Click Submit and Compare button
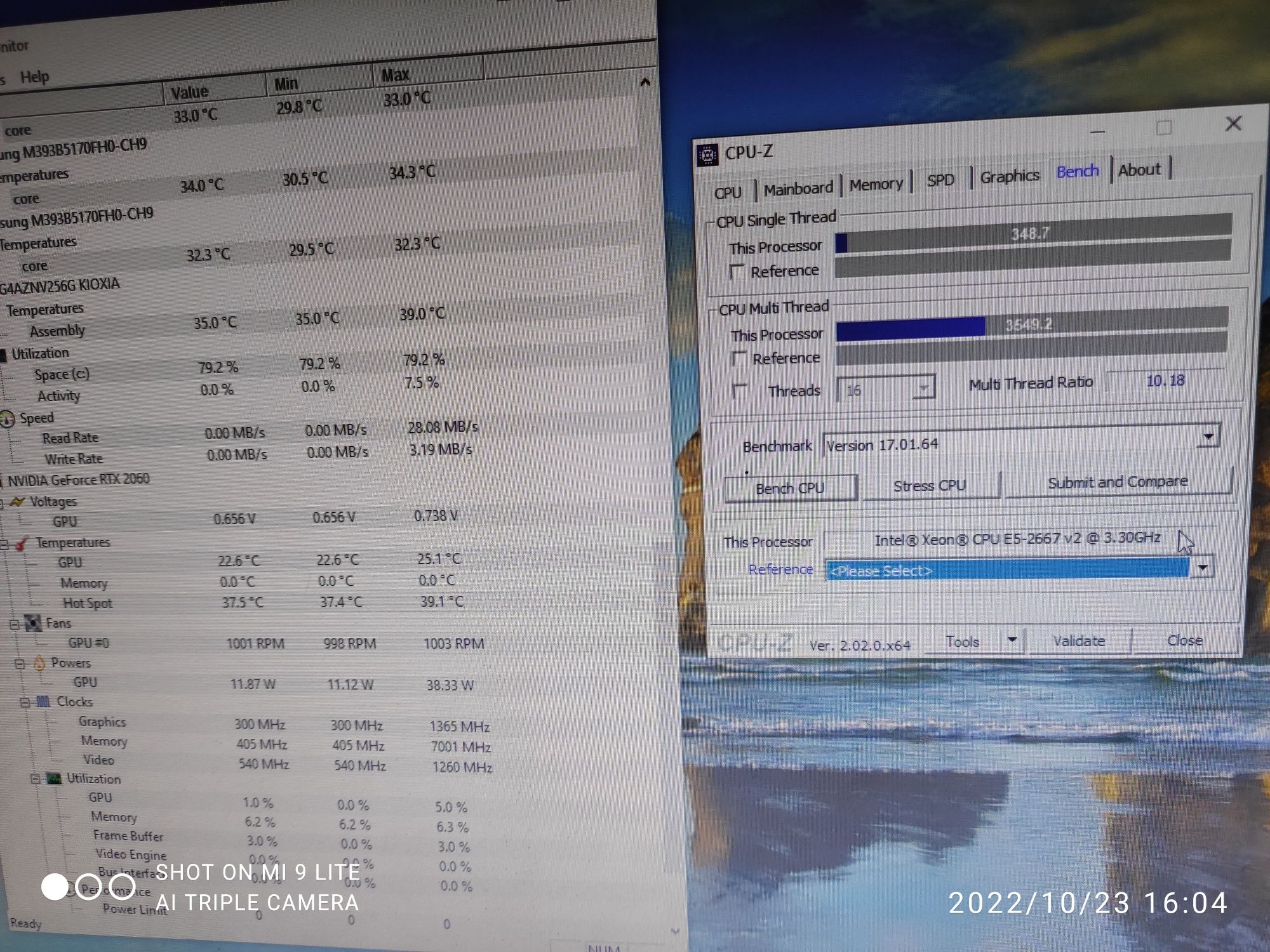 (1118, 482)
